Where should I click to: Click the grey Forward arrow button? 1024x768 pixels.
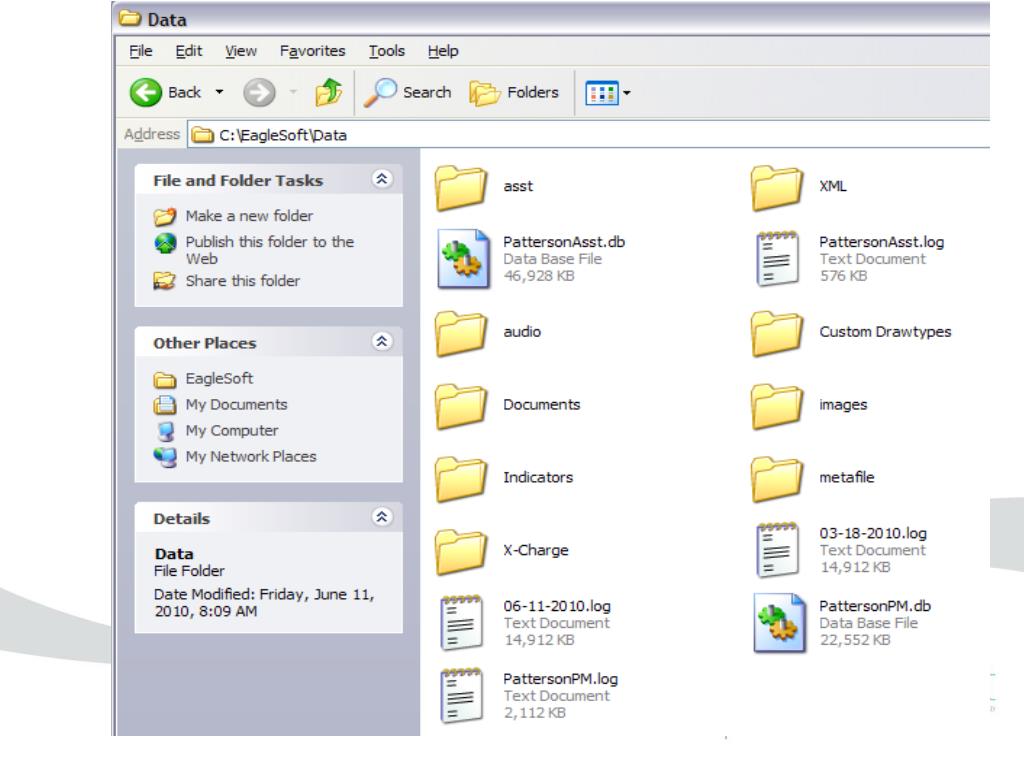tap(259, 92)
